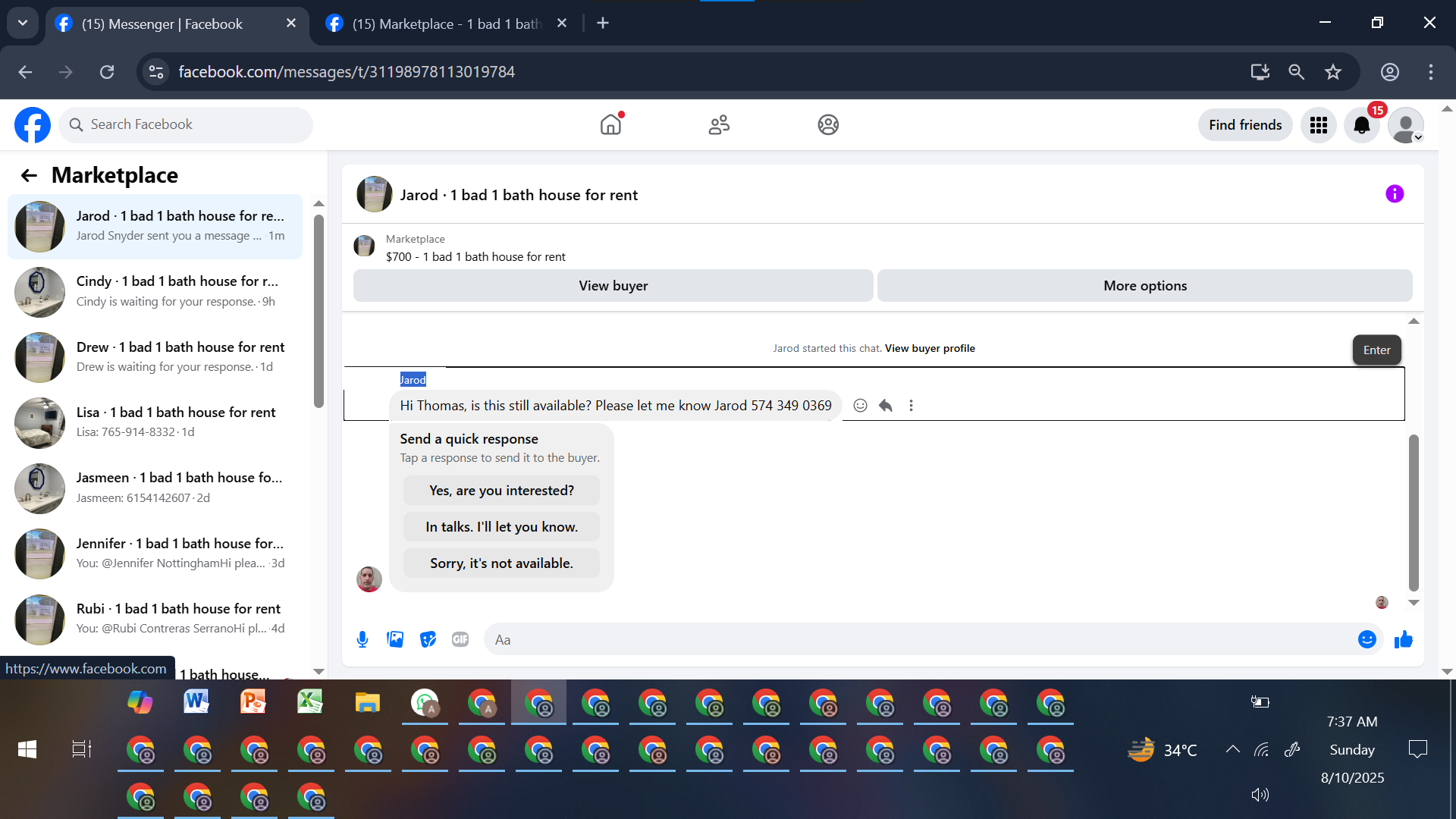Open the Facebook apps grid menu
The width and height of the screenshot is (1456, 819).
(x=1318, y=125)
